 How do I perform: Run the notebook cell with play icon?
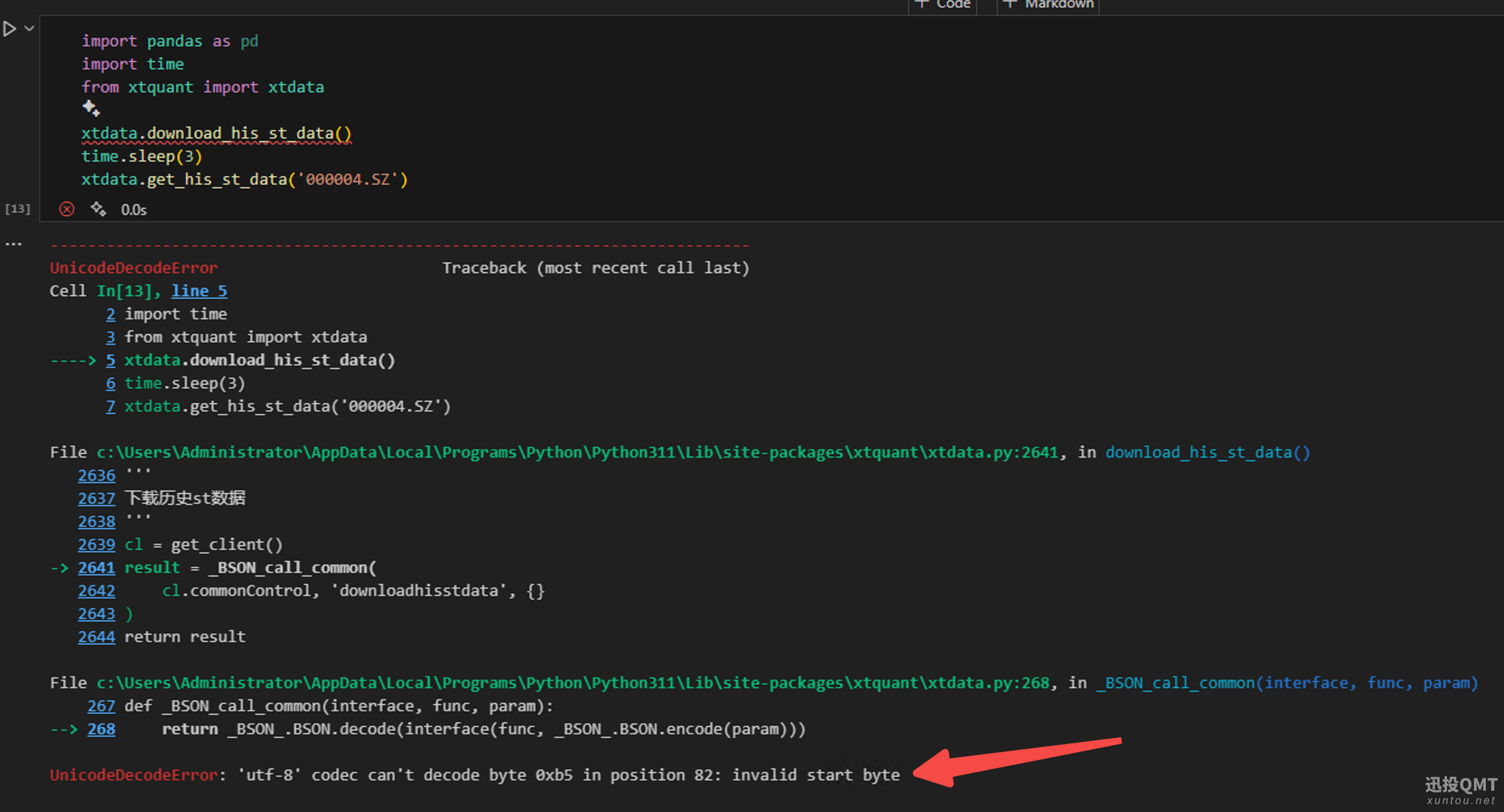9,29
